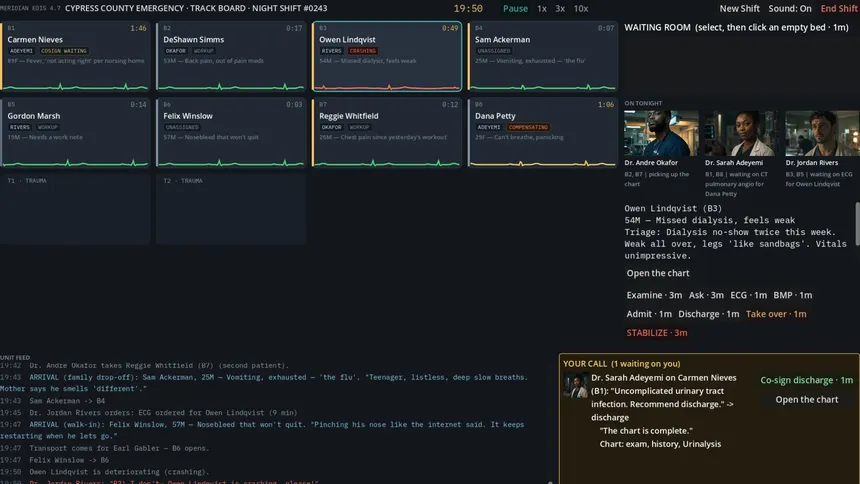Select Reggie Whitfield bed B7 card

387,132
